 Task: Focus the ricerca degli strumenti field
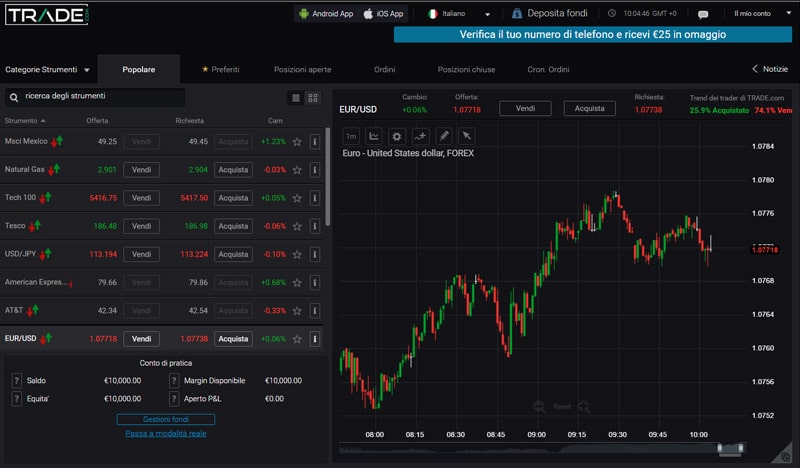[x=95, y=96]
